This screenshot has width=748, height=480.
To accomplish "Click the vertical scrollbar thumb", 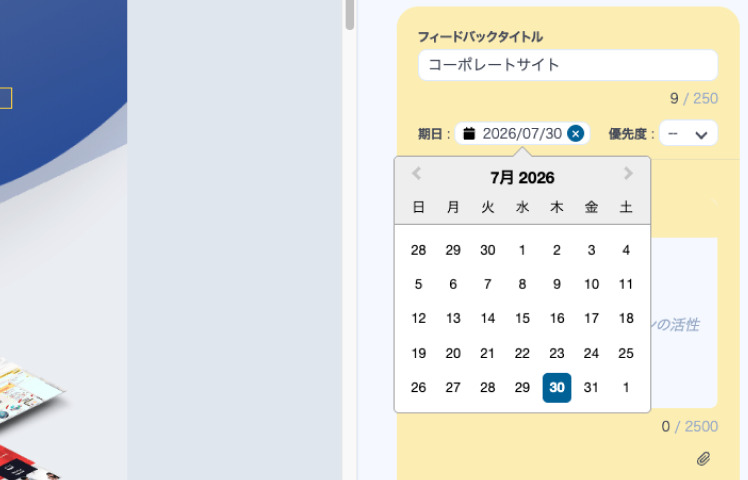I will (x=350, y=14).
